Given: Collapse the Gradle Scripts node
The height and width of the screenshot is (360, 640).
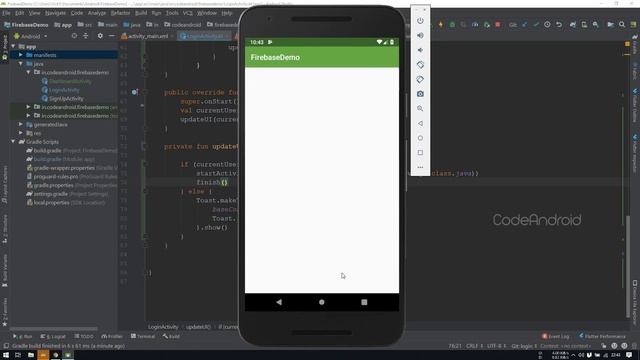Looking at the screenshot, I should pyautogui.click(x=13, y=142).
